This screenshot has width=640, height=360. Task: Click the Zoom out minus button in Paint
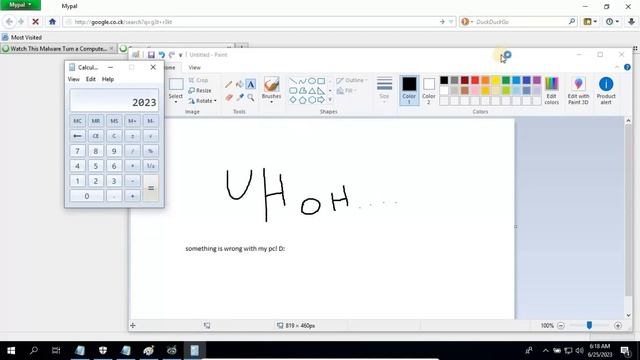(x=561, y=325)
